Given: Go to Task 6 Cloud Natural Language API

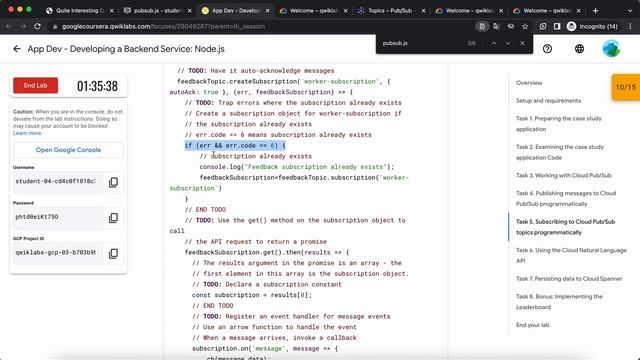Looking at the screenshot, I should 571,256.
